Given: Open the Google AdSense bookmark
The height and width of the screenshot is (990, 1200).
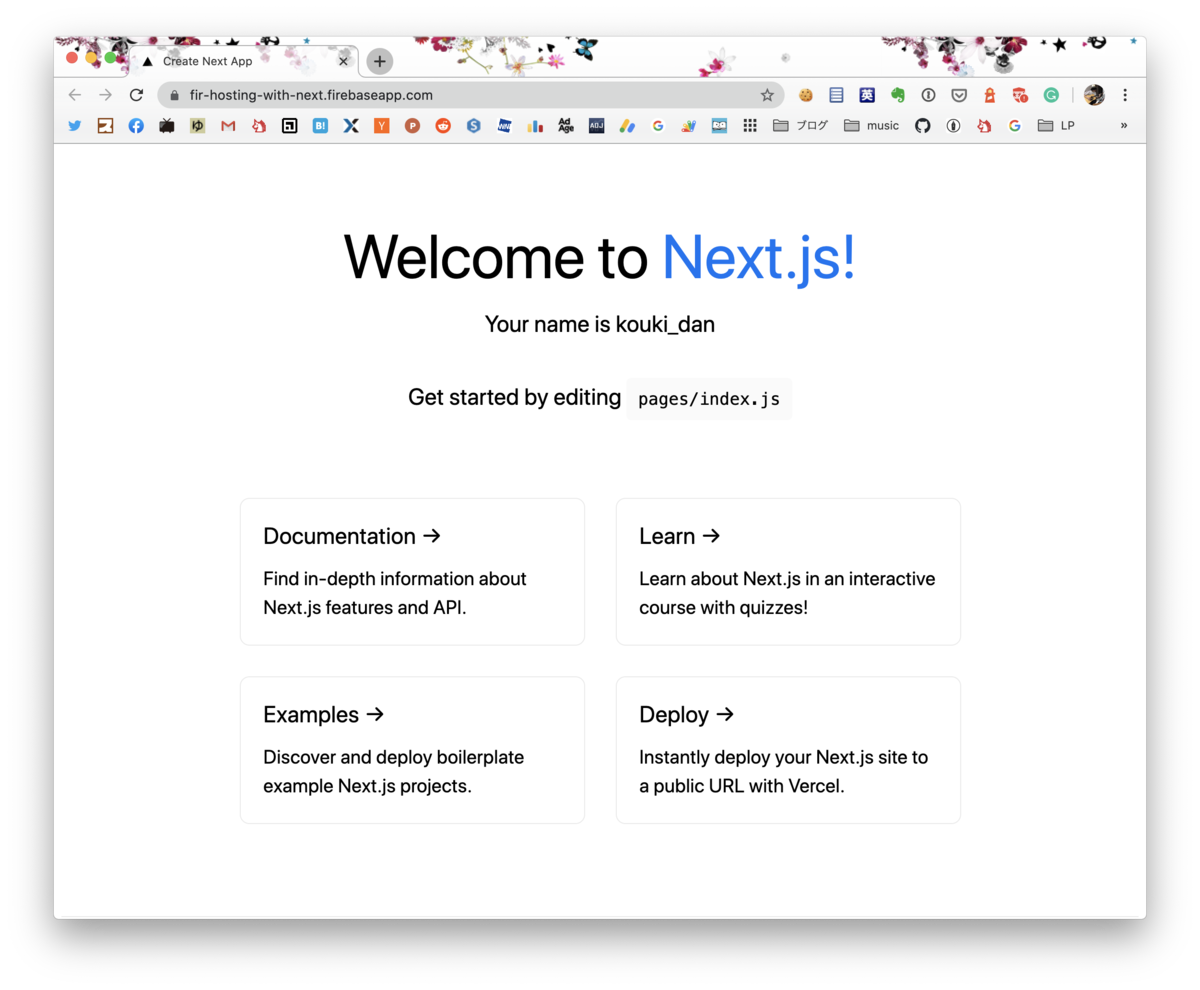Looking at the screenshot, I should 627,126.
